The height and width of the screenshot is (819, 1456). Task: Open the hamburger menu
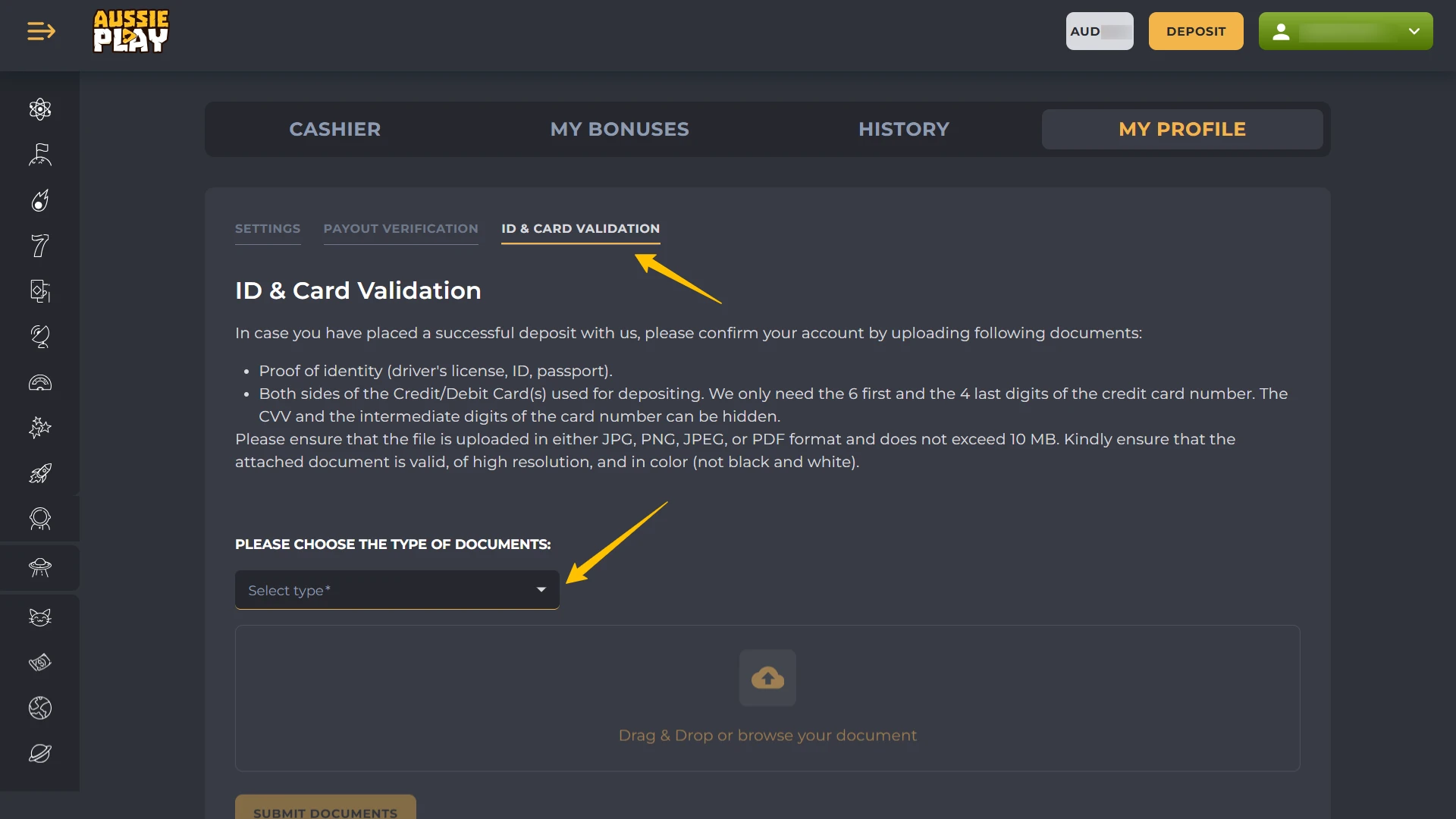pos(41,31)
